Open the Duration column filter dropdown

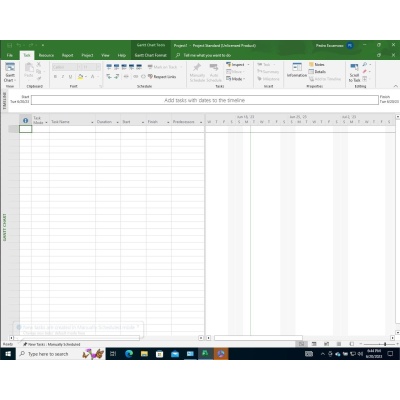point(117,122)
